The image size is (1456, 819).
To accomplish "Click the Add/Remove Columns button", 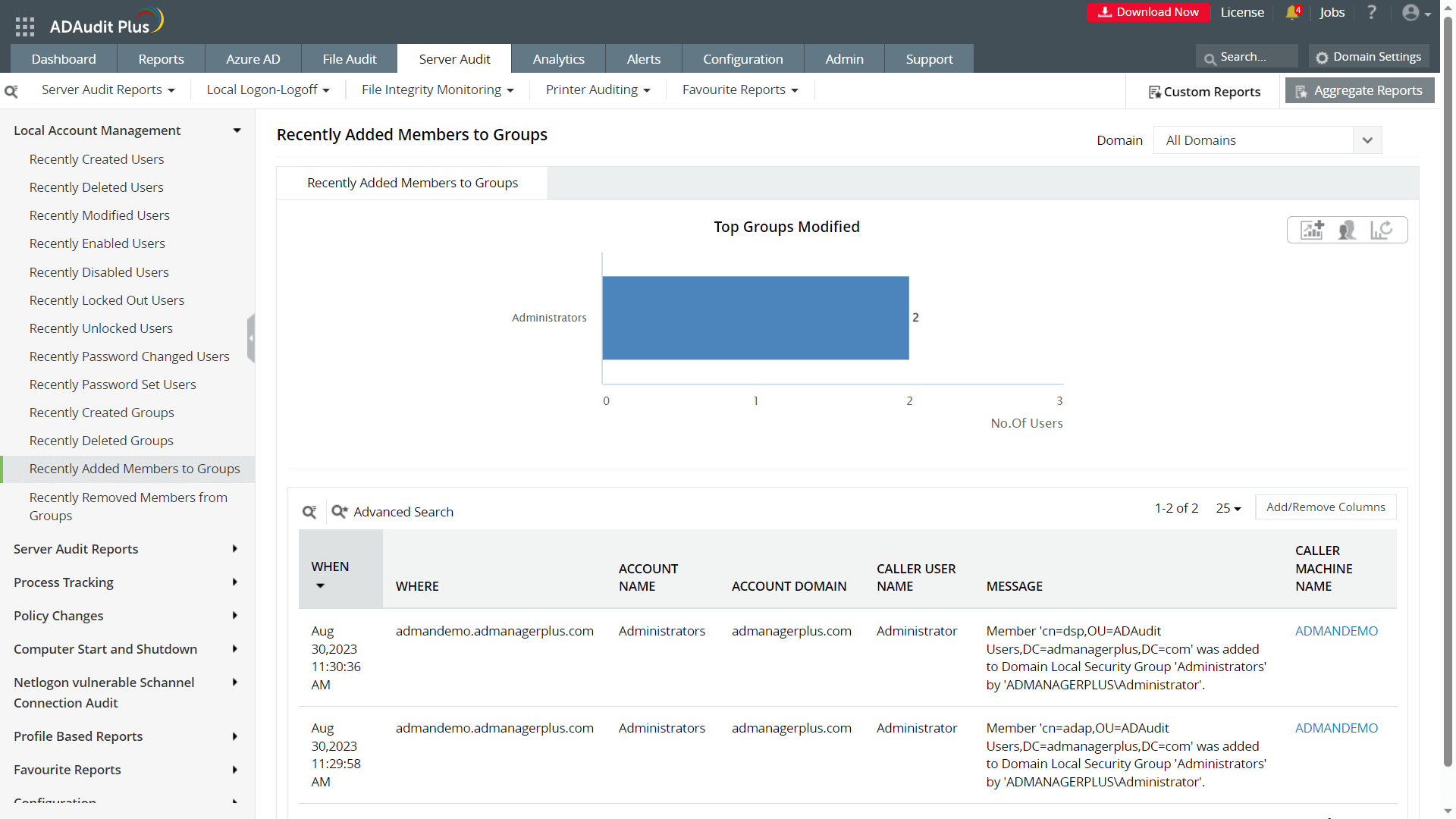I will pyautogui.click(x=1325, y=507).
